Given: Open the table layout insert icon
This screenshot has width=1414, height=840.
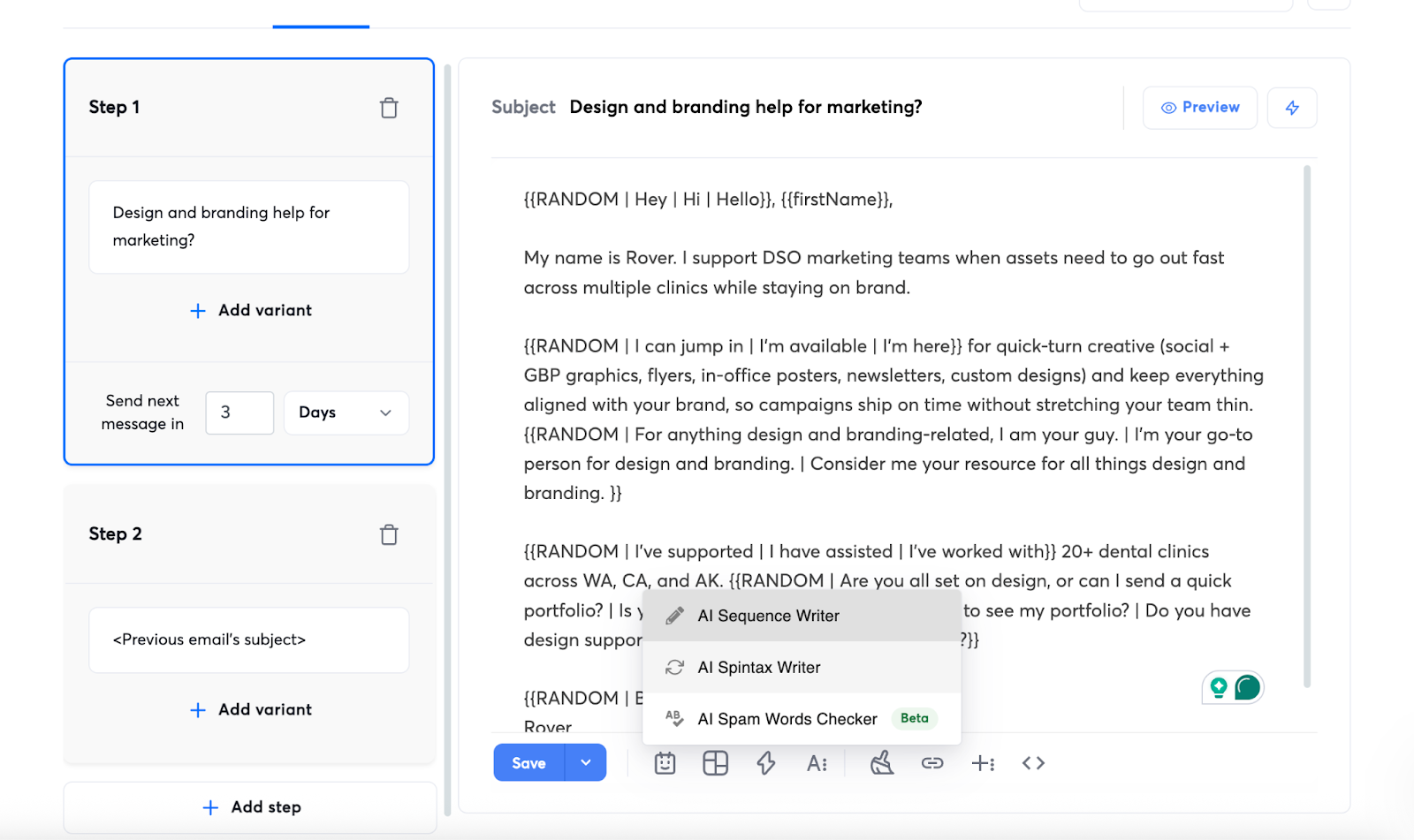Looking at the screenshot, I should [x=714, y=762].
